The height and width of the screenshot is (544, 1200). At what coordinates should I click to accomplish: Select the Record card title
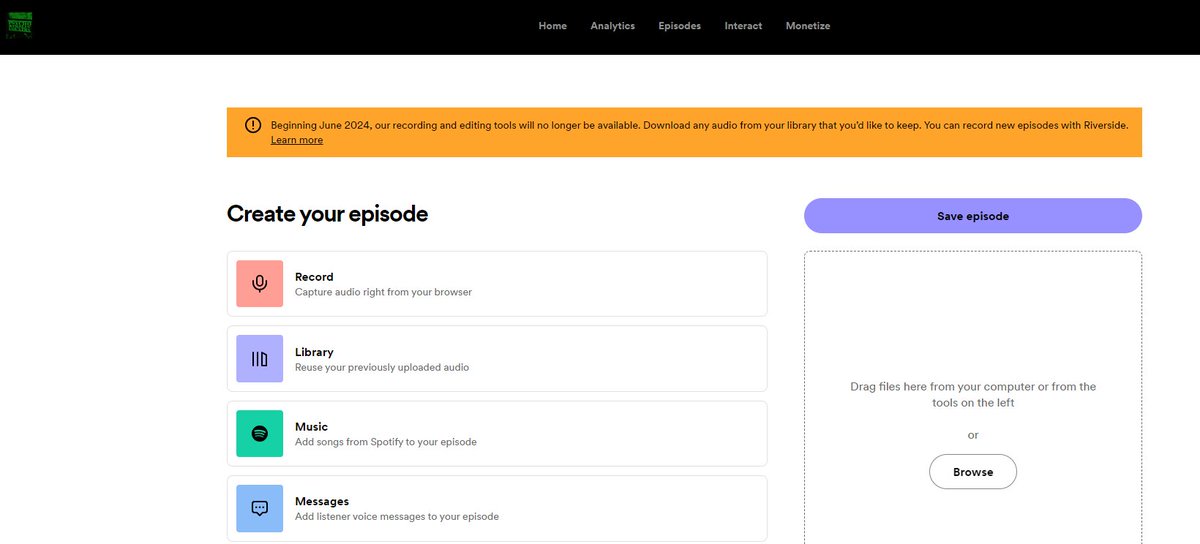coord(314,277)
